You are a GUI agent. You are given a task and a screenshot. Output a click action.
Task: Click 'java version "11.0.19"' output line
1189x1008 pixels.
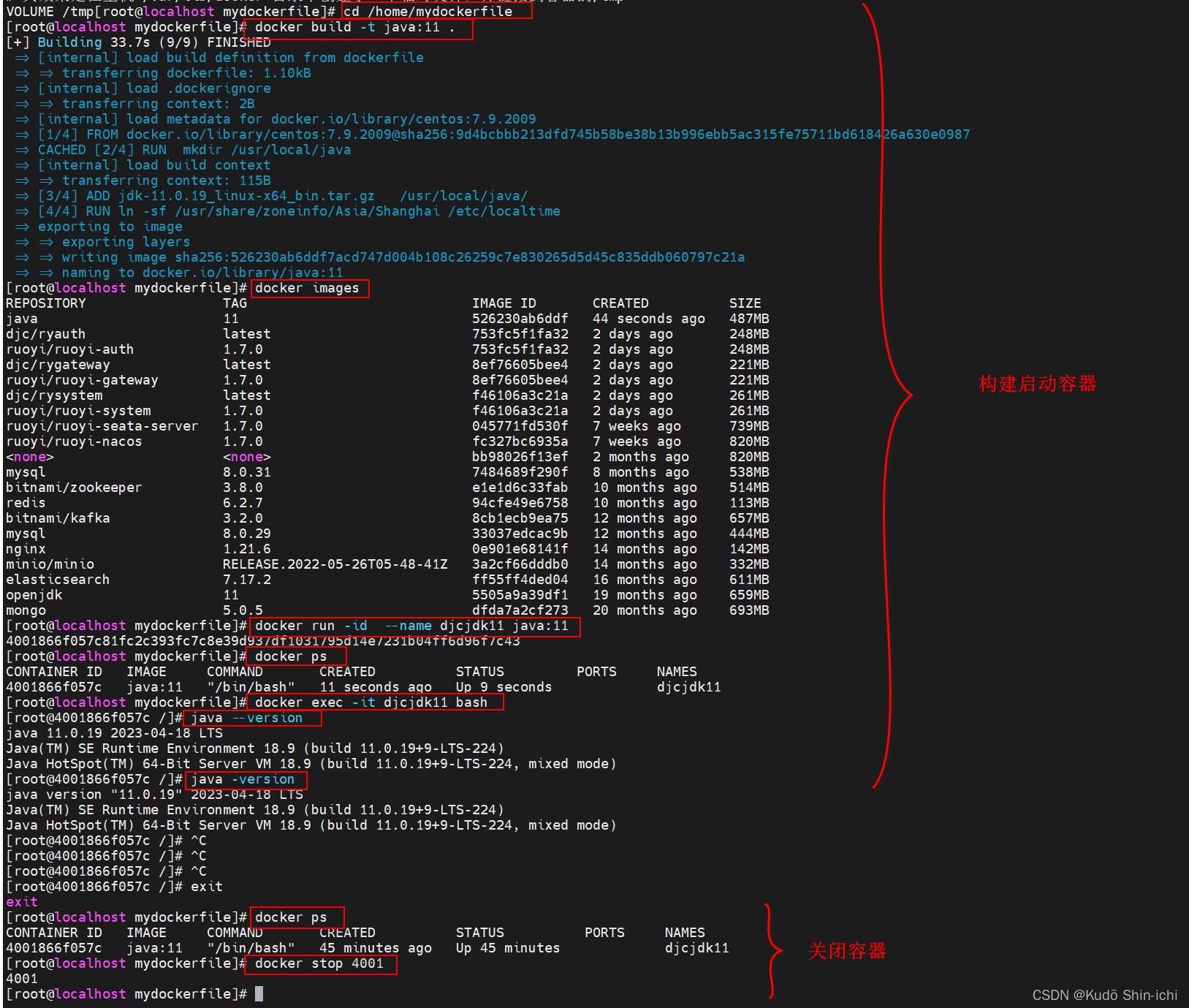coord(154,795)
